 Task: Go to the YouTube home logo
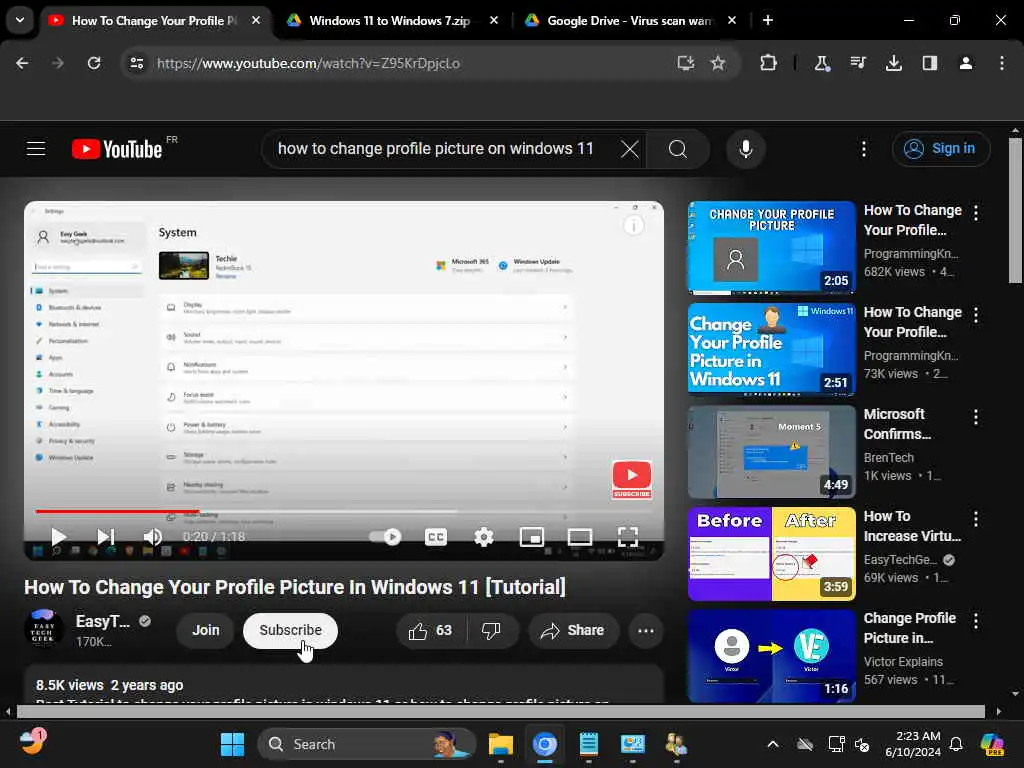118,149
